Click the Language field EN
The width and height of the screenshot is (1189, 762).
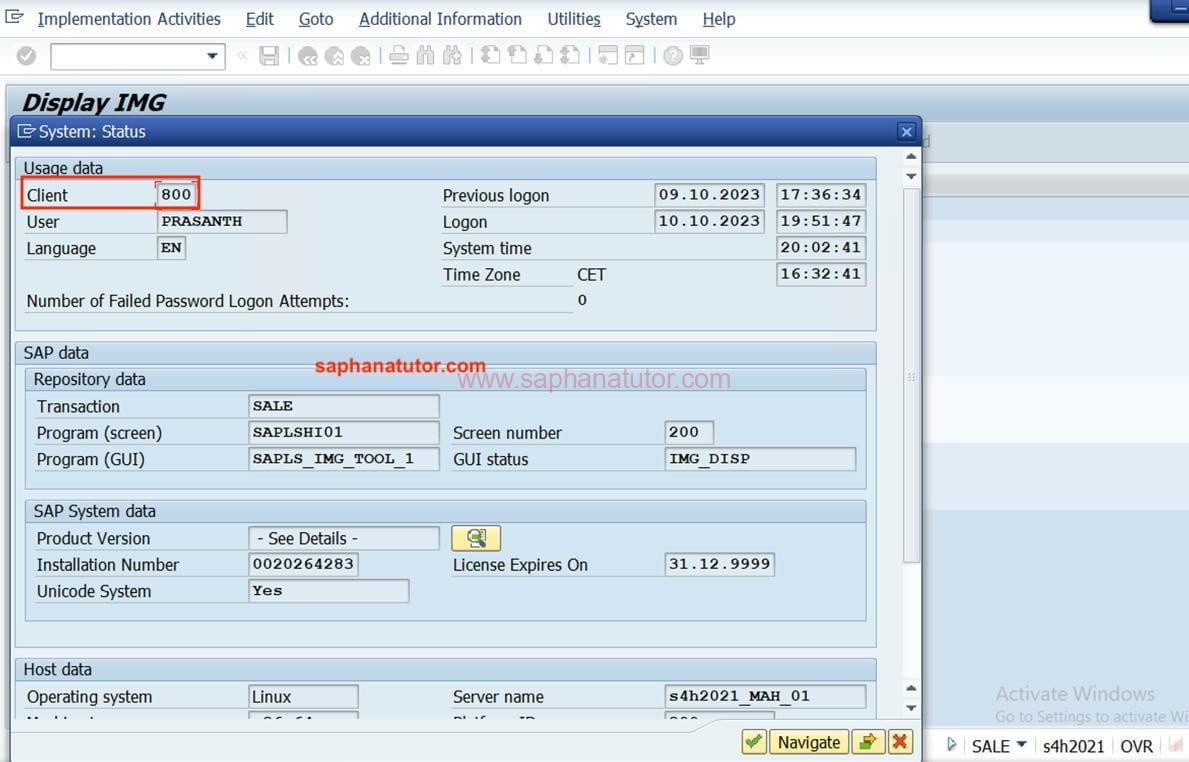tap(171, 248)
